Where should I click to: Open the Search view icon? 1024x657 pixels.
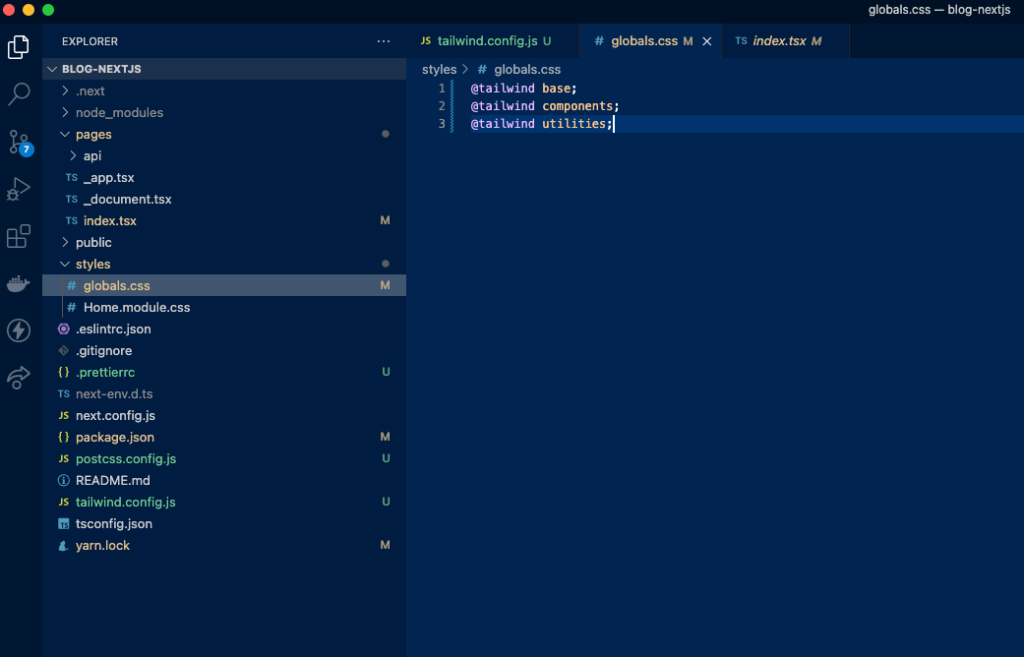click(19, 94)
